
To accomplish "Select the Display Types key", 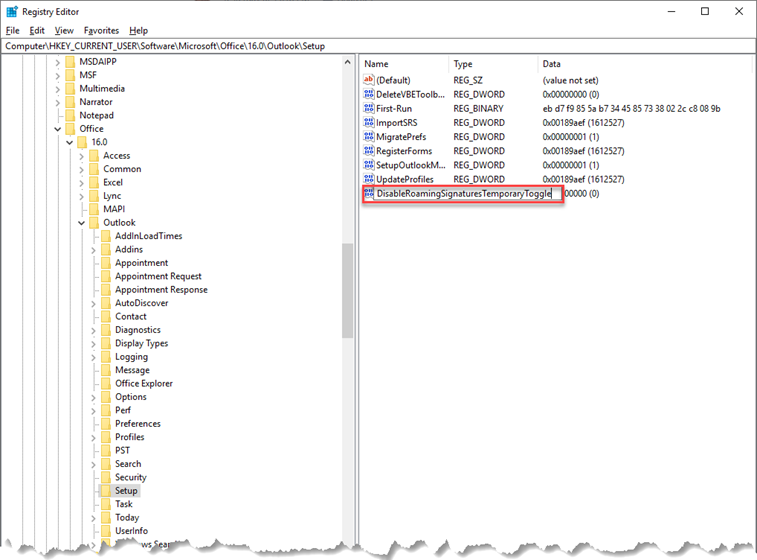I will click(141, 343).
